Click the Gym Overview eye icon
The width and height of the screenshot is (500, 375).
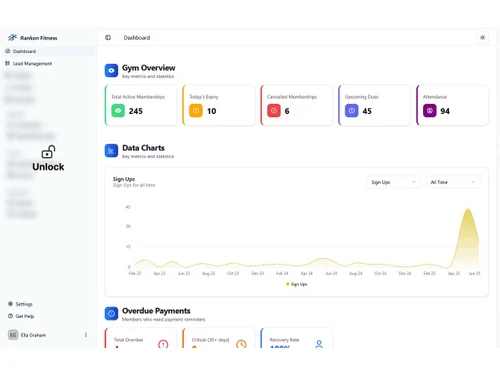tap(111, 71)
